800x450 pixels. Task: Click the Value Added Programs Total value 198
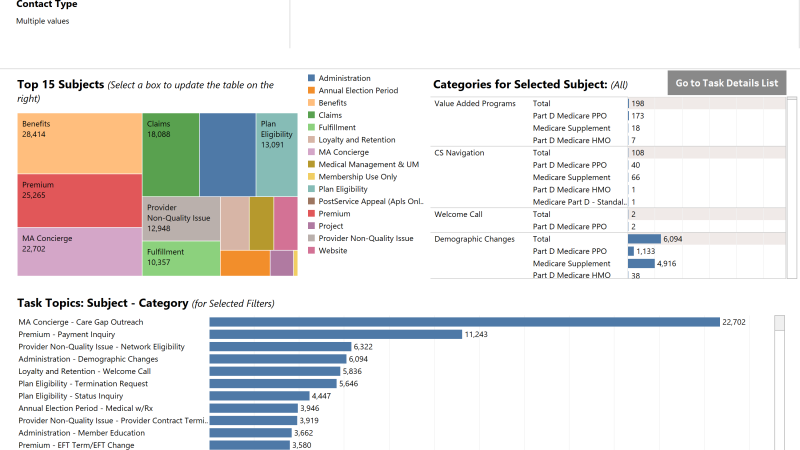[x=638, y=103]
